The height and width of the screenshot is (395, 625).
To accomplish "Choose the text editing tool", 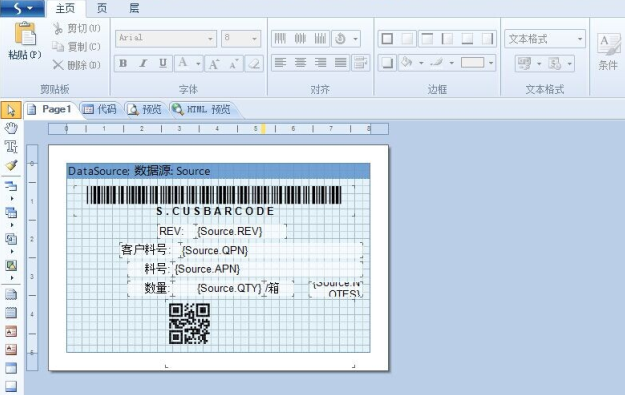I will [11, 146].
